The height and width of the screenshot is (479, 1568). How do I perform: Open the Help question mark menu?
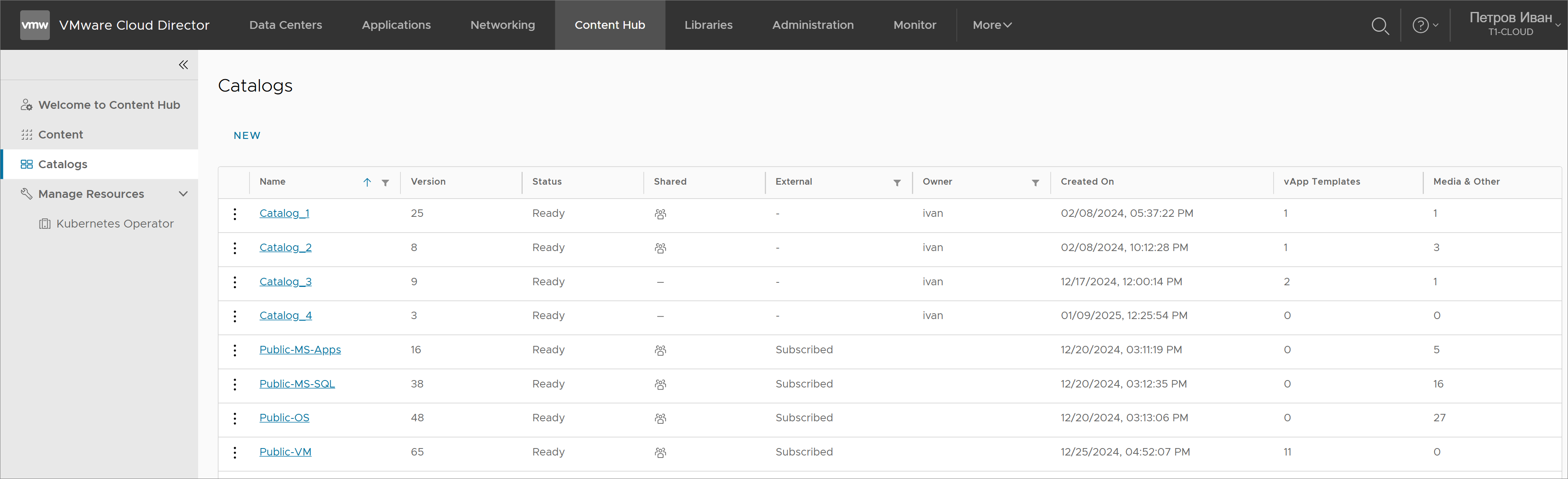point(1424,25)
